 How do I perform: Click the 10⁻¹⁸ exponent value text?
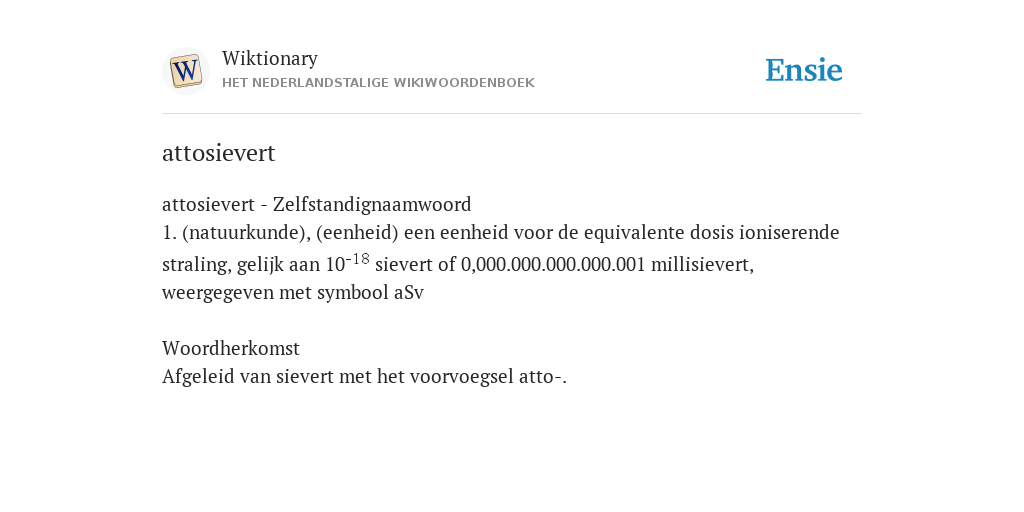[347, 263]
